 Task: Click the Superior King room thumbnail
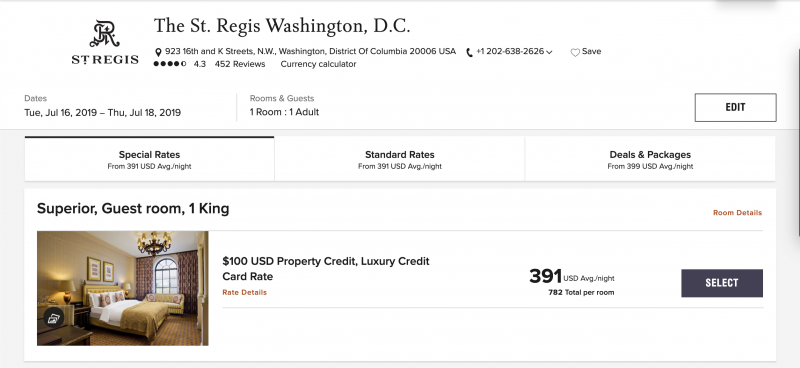(x=122, y=288)
